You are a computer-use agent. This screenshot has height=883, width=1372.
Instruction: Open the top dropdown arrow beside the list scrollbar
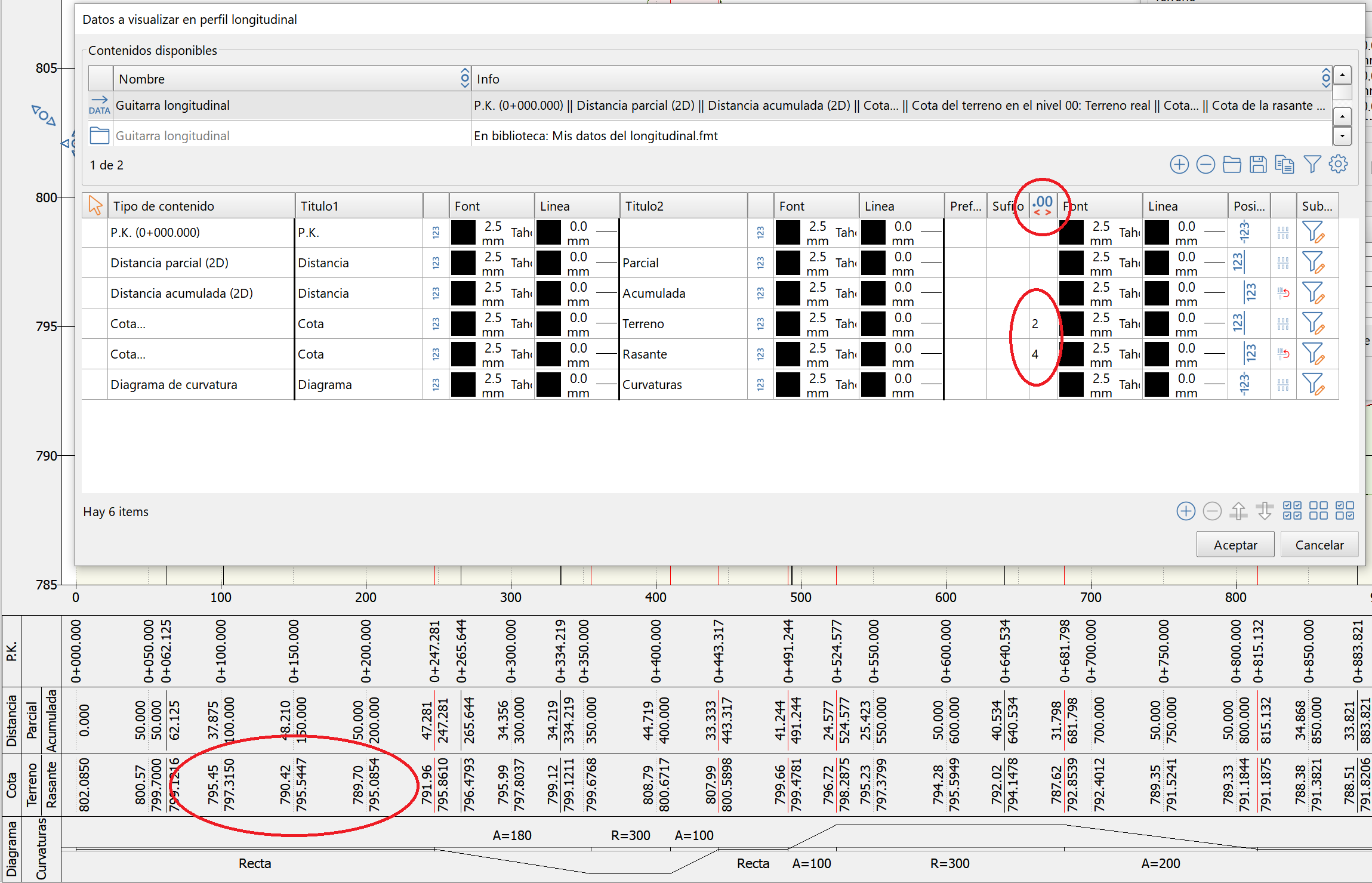click(x=1342, y=75)
